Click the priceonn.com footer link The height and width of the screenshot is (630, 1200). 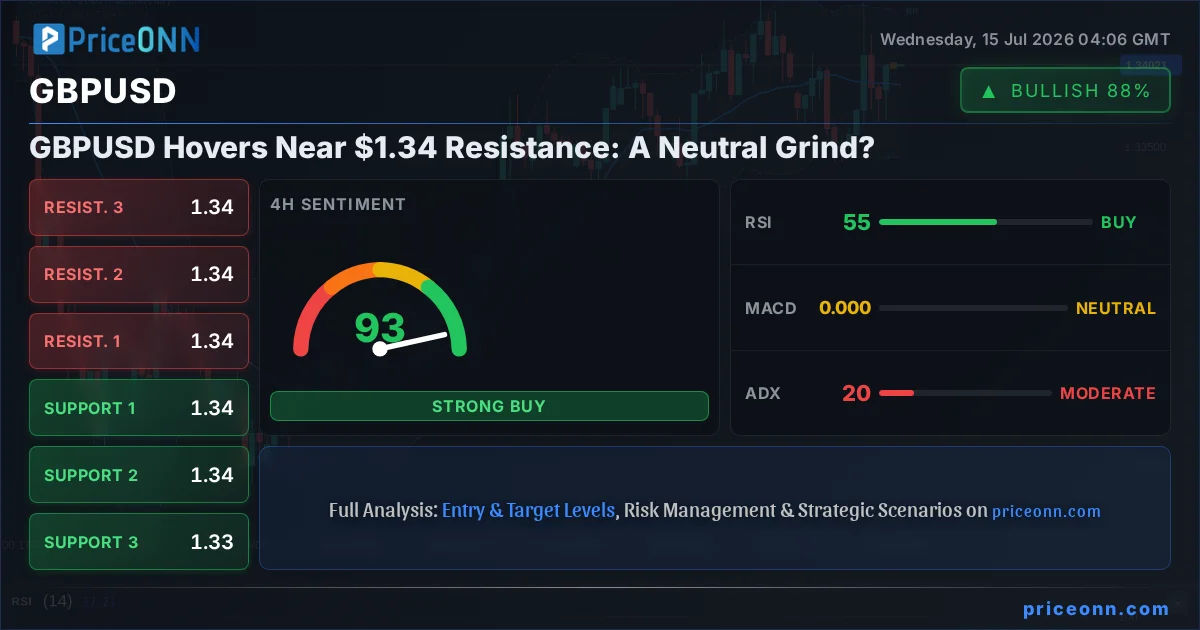(x=1097, y=608)
